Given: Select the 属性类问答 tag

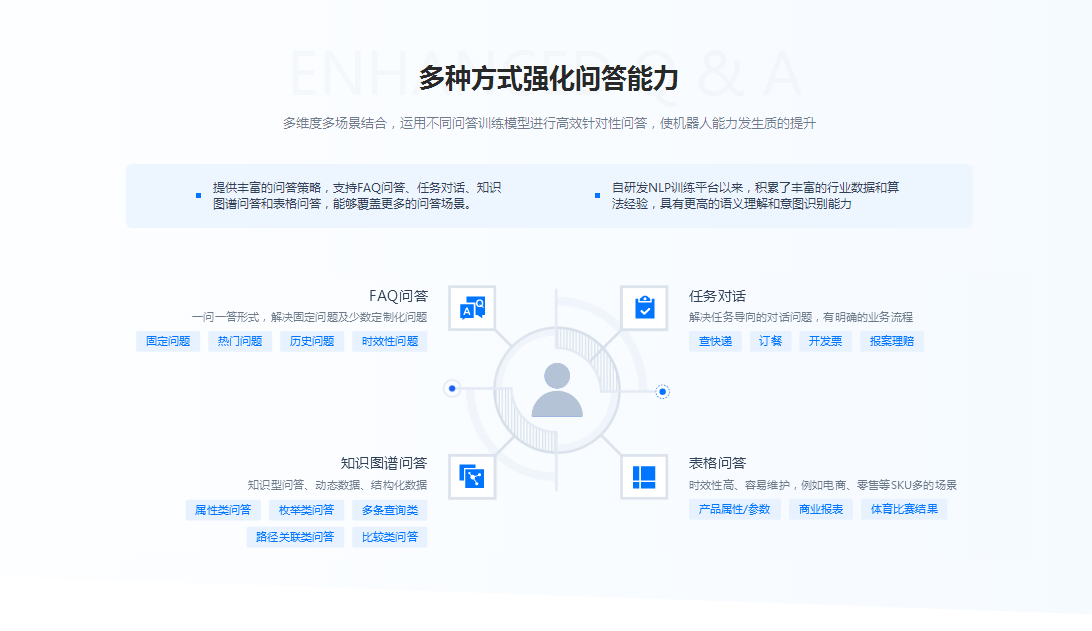Looking at the screenshot, I should [223, 510].
